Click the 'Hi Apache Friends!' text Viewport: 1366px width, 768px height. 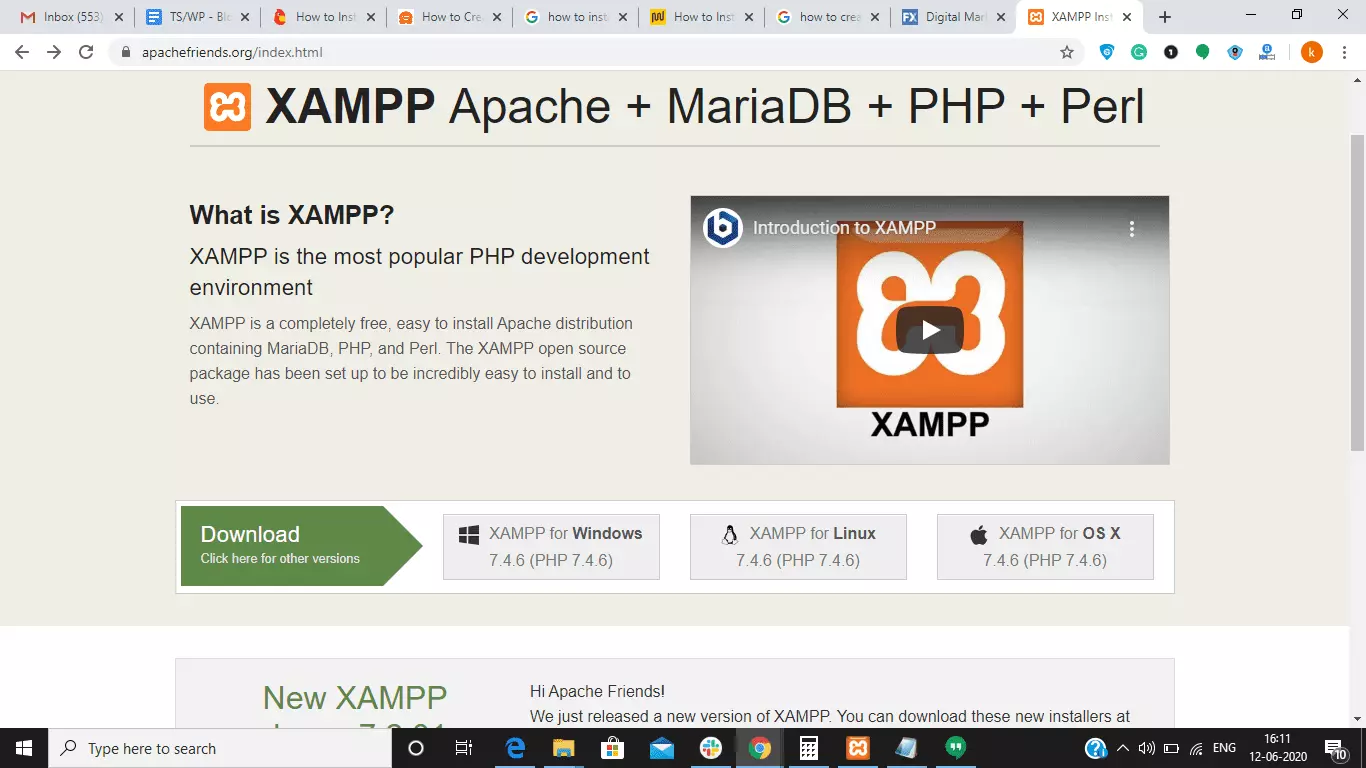(x=597, y=691)
